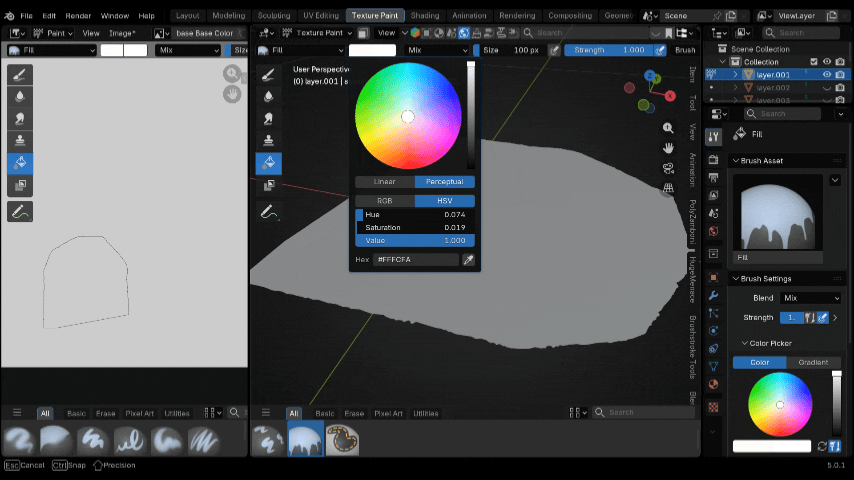This screenshot has width=854, height=480.
Task: Toggle strength pressure sensitivity in the viewport header
Action: pos(660,50)
